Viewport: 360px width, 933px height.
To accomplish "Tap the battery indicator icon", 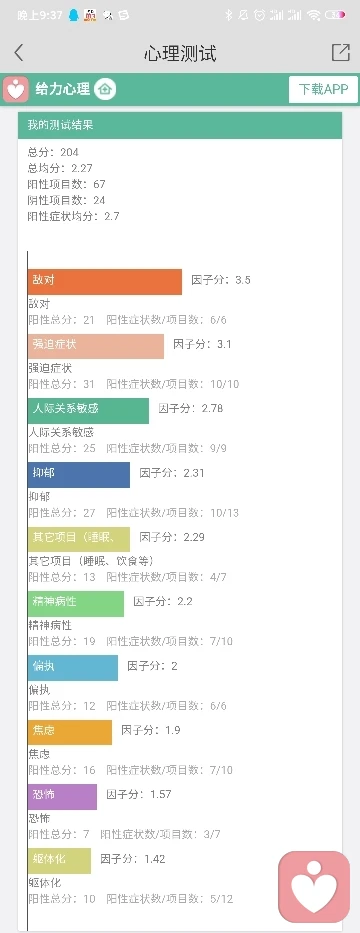I will click(335, 15).
